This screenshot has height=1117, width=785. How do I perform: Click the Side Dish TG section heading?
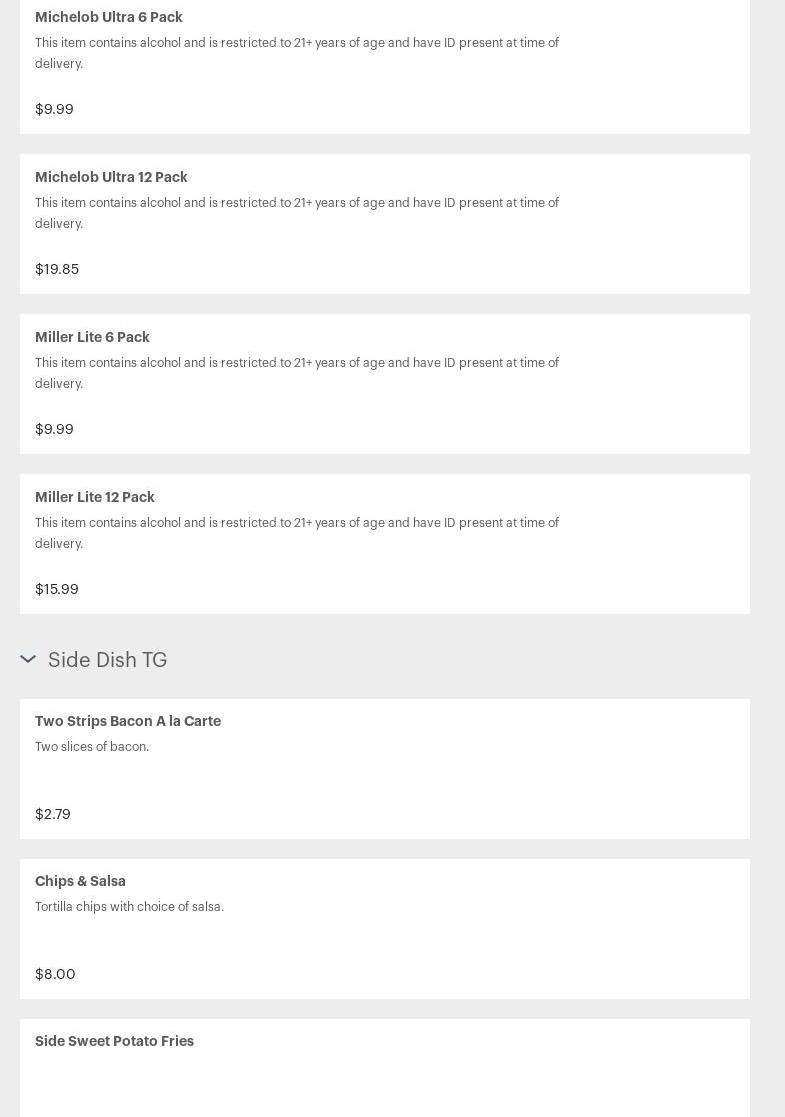[x=107, y=660]
